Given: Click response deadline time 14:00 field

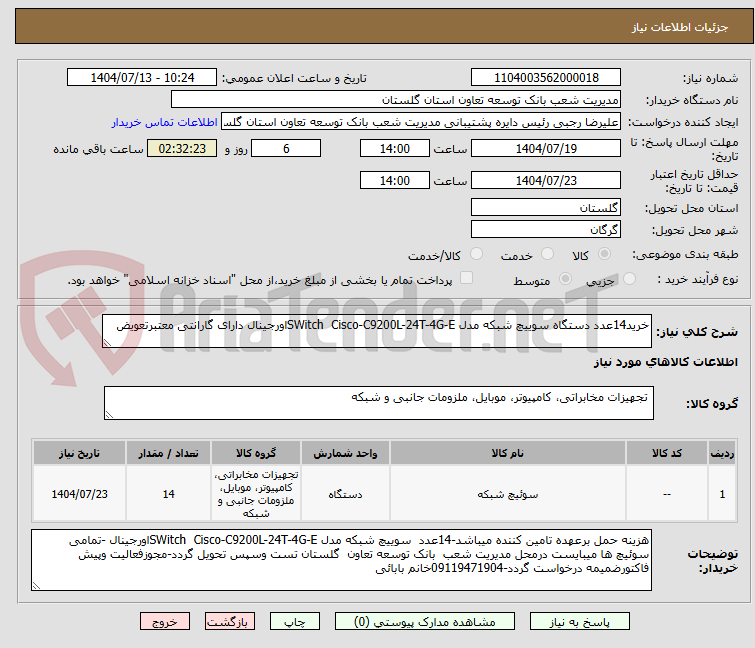Looking at the screenshot, I should (394, 148).
